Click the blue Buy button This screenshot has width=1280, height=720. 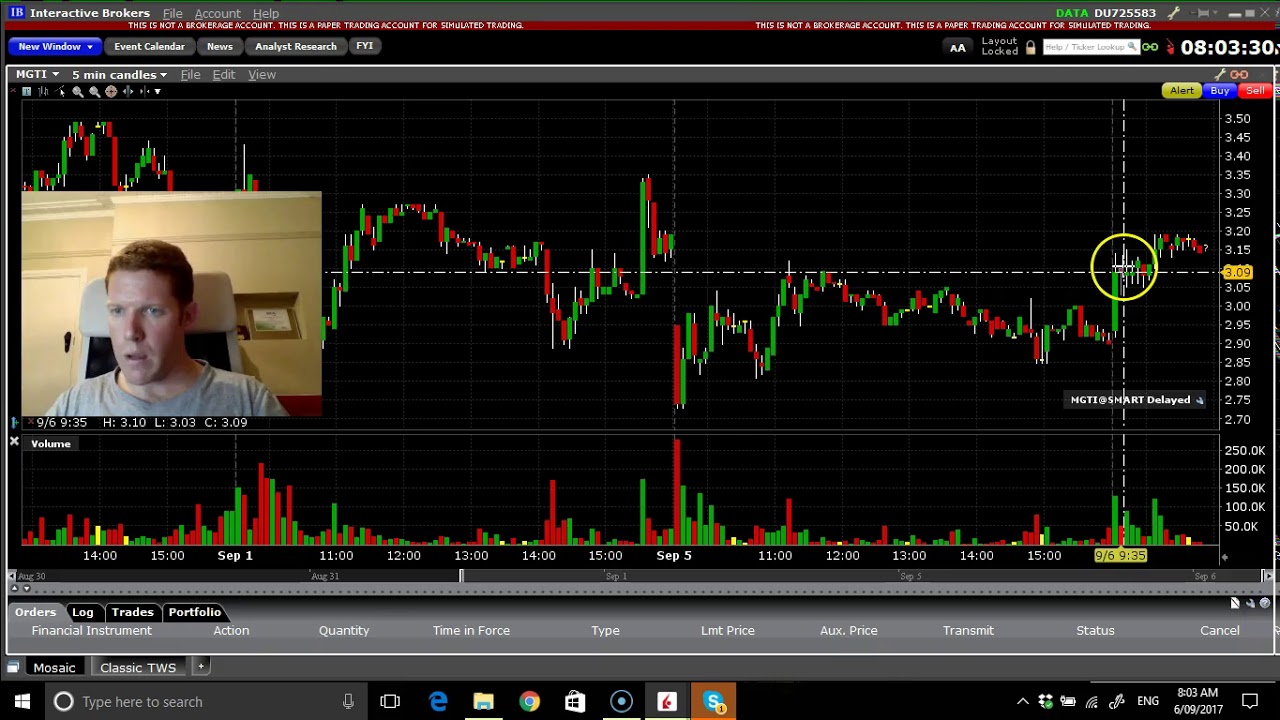click(x=1219, y=91)
